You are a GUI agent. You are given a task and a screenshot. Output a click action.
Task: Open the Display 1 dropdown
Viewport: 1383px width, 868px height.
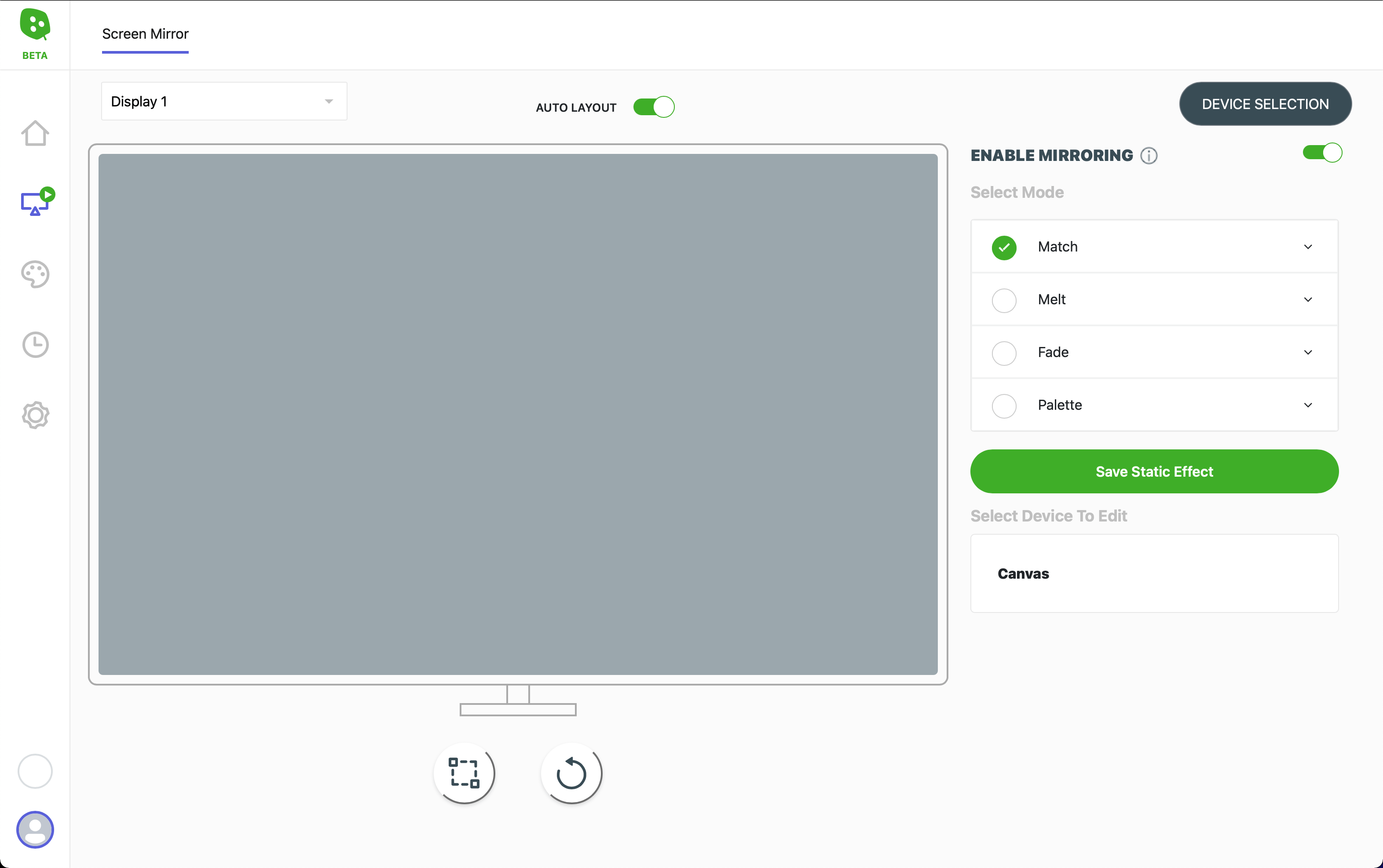pyautogui.click(x=224, y=102)
